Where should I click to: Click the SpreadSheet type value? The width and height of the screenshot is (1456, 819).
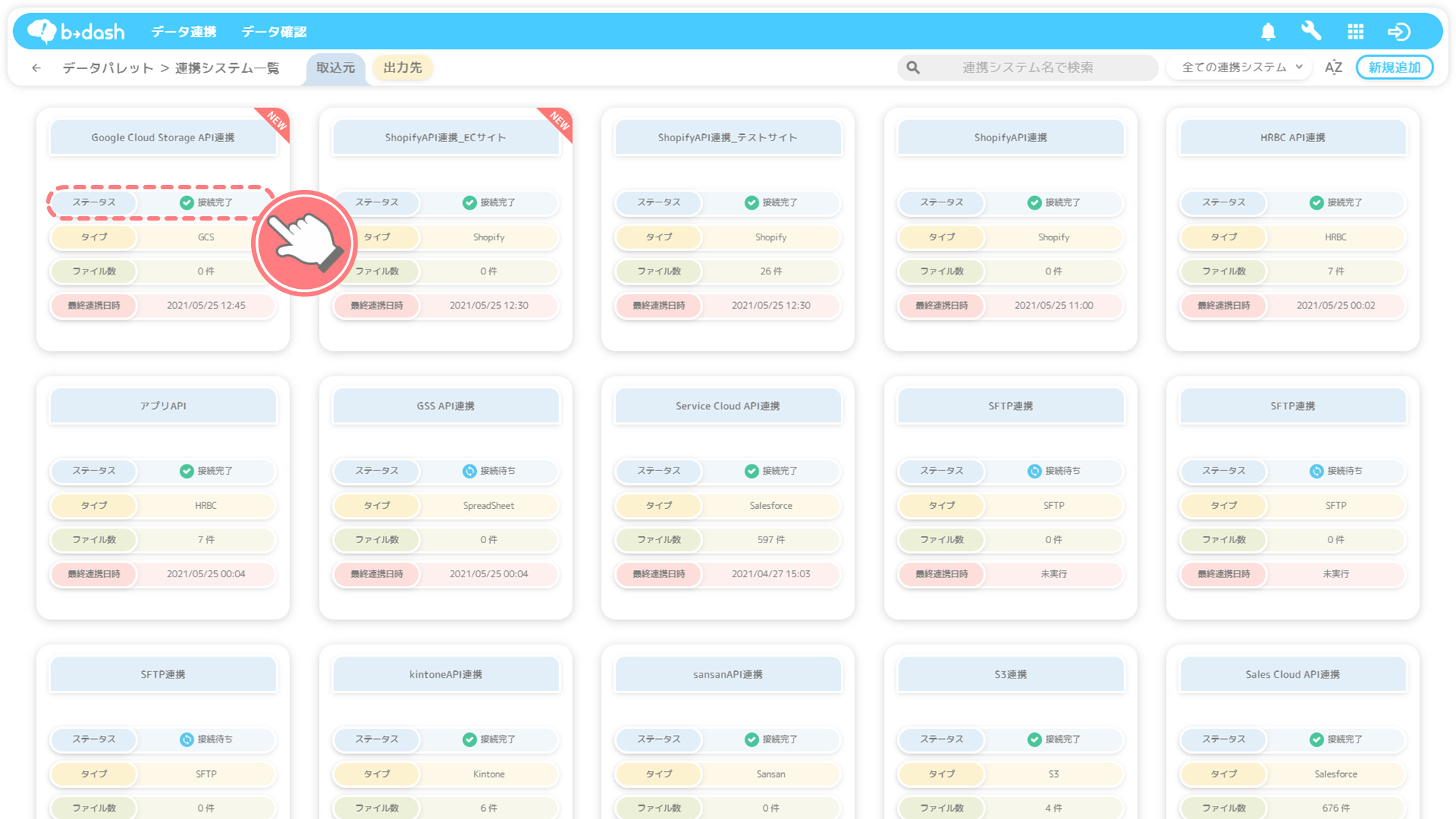(488, 506)
